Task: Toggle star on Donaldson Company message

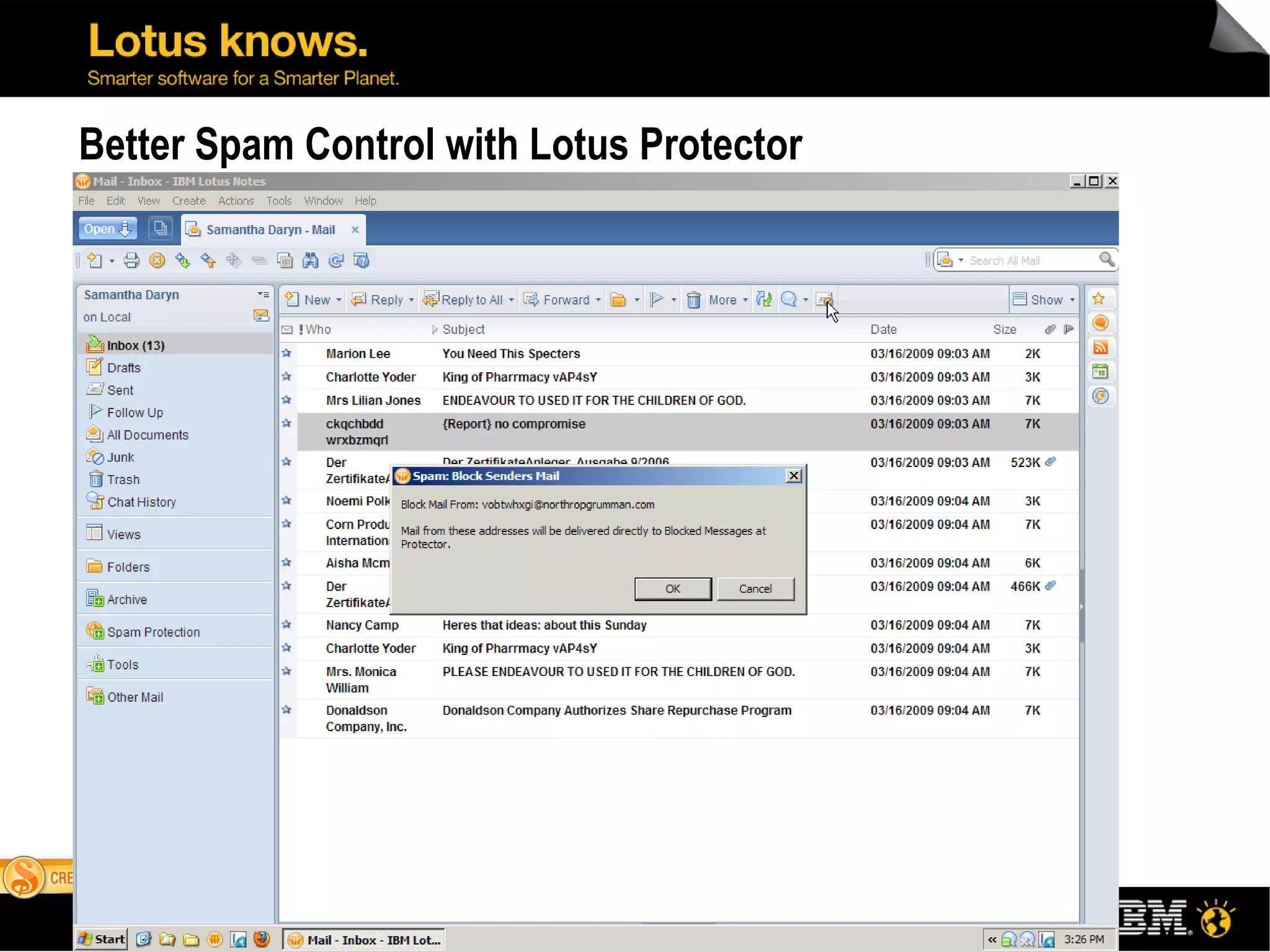Action: click(286, 710)
